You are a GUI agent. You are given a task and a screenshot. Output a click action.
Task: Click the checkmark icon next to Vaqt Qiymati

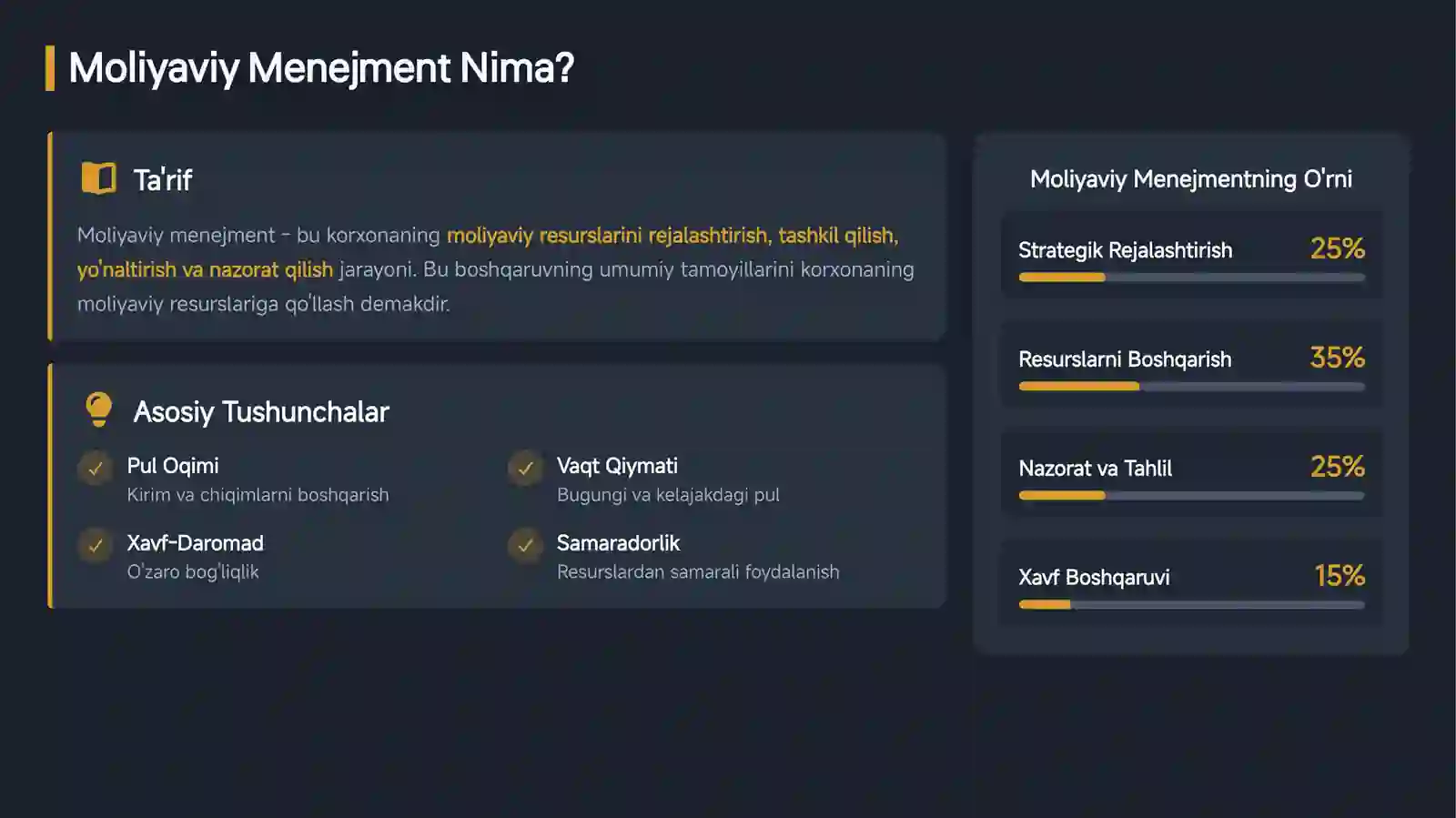click(525, 469)
